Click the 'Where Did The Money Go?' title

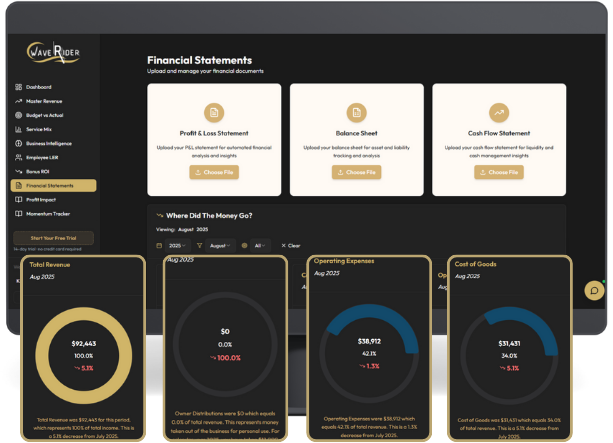point(209,215)
